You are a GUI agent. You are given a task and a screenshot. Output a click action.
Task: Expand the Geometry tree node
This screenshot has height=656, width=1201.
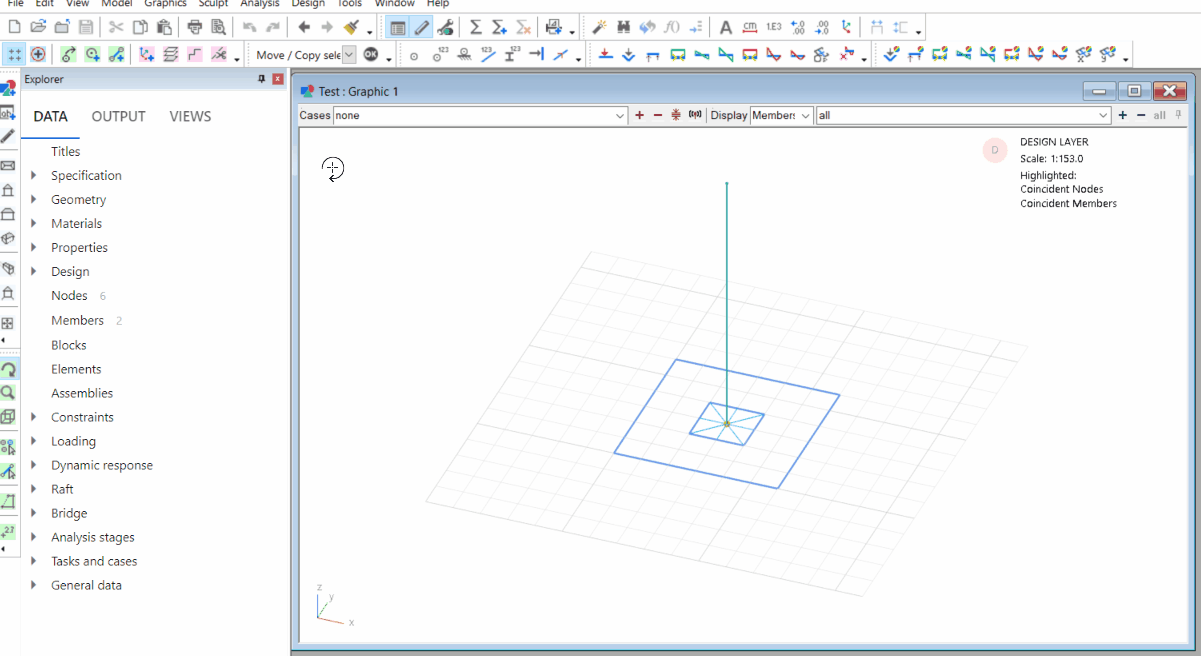point(34,200)
